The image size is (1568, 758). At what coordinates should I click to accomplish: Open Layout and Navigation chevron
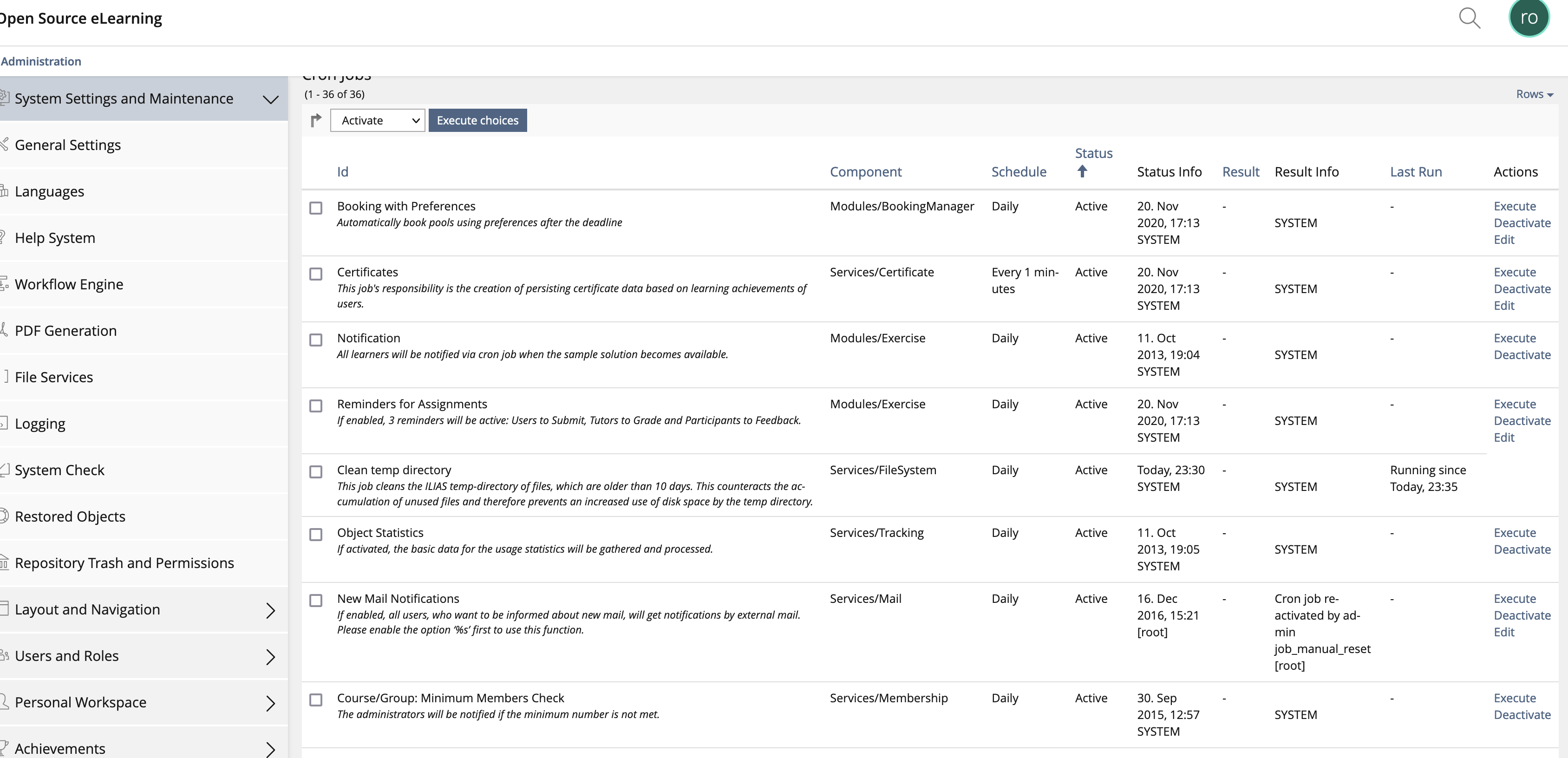(x=271, y=610)
